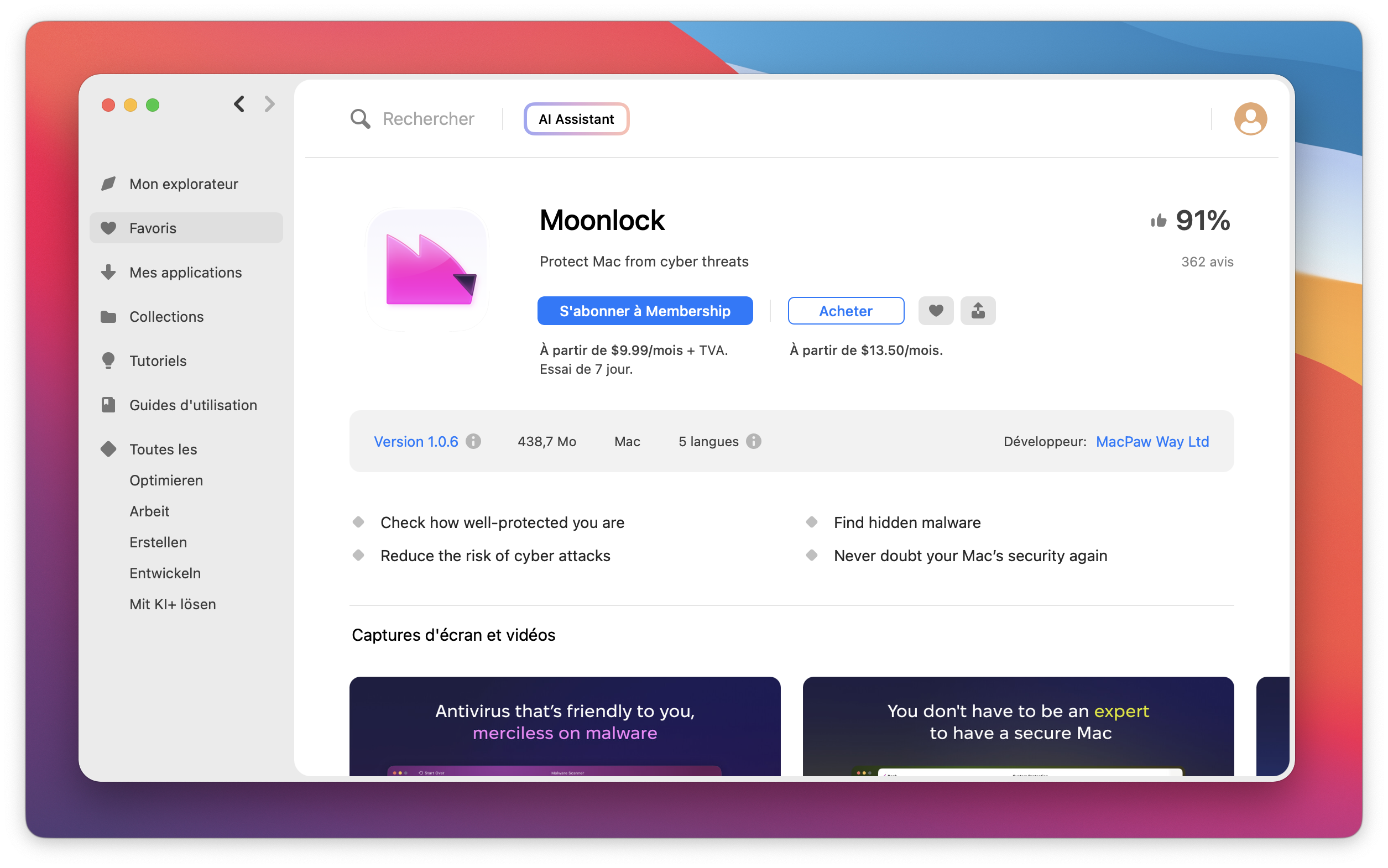Viewport: 1388px width, 868px height.
Task: Select the Erstellen category
Action: [158, 542]
